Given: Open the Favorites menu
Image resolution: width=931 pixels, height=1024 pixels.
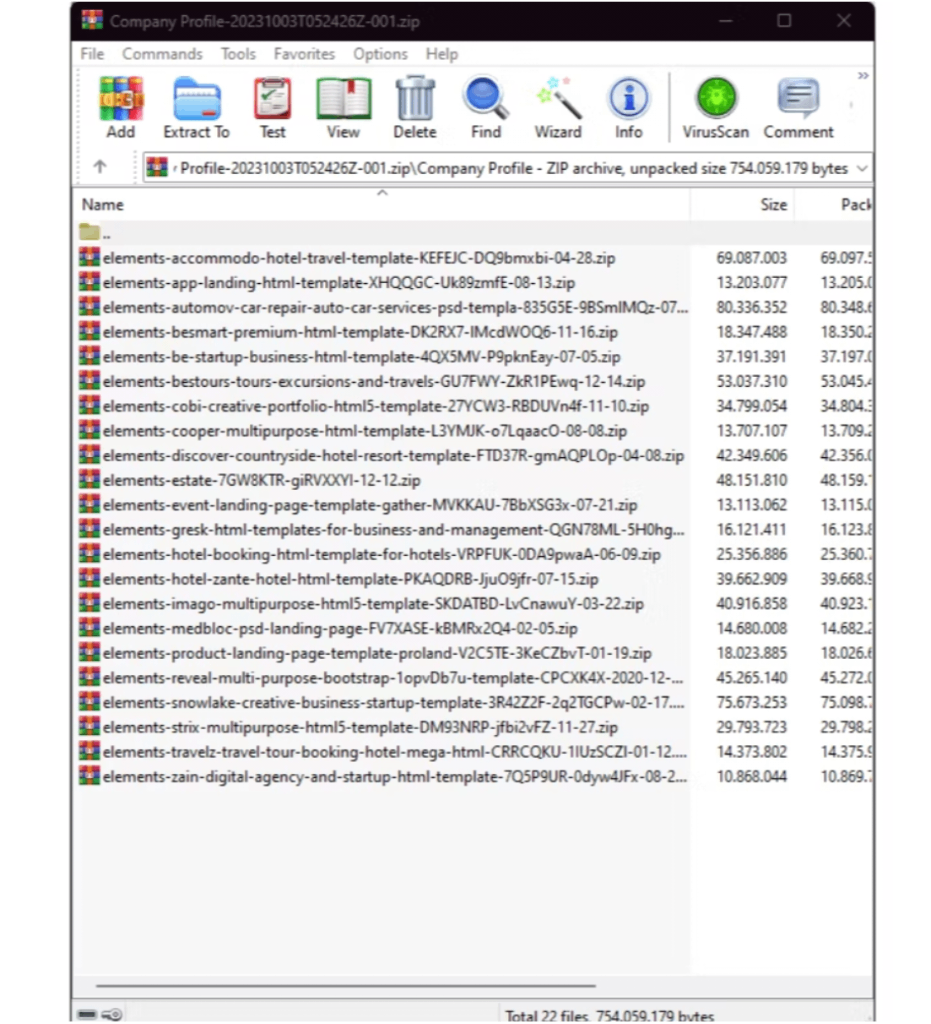Looking at the screenshot, I should [304, 54].
